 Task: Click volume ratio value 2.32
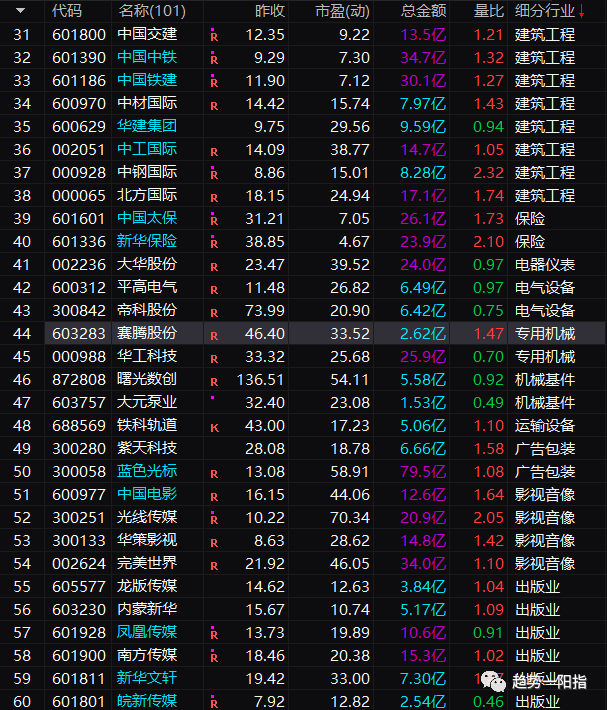[x=488, y=173]
